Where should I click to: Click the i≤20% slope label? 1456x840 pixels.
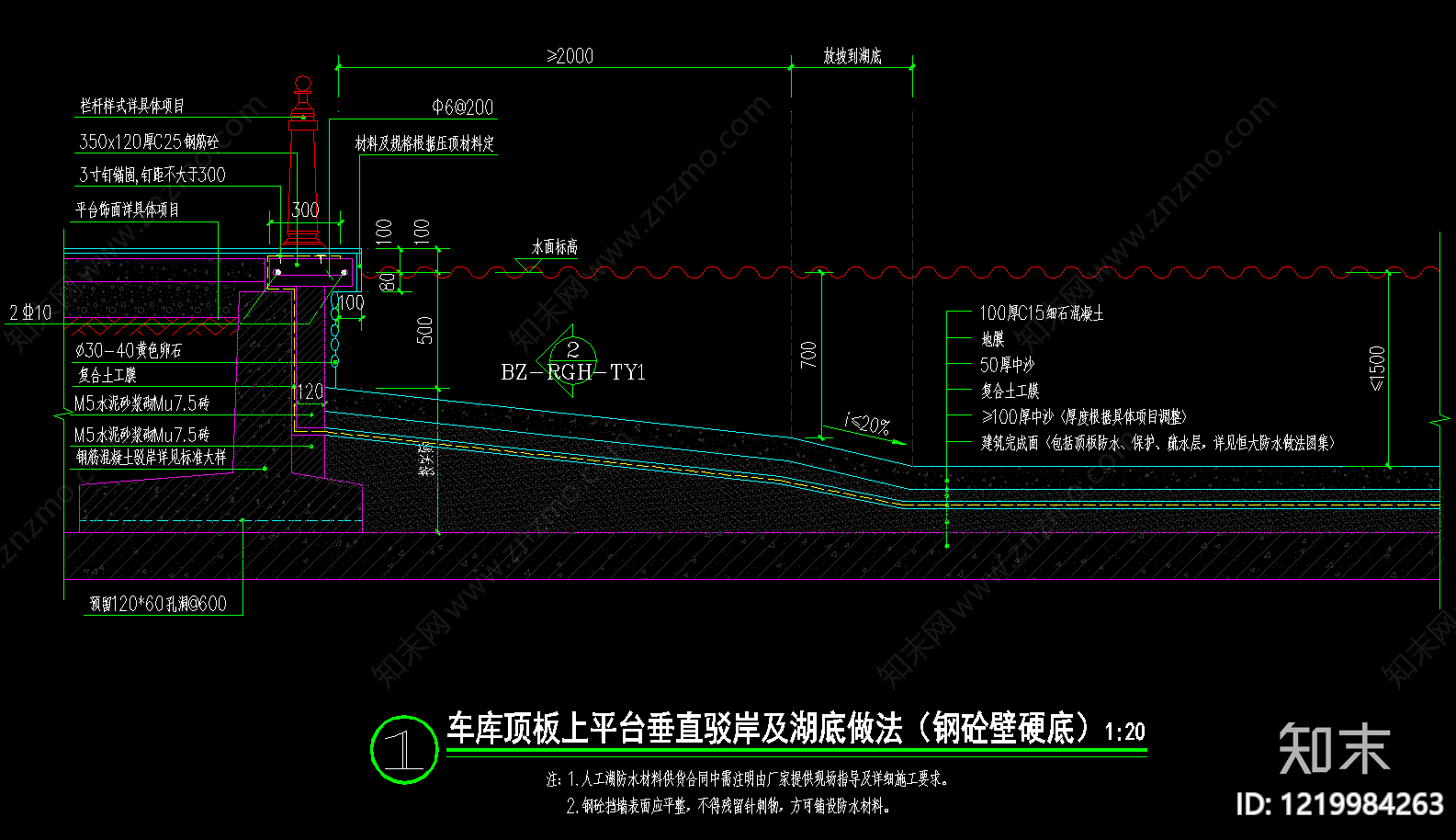pyautogui.click(x=867, y=425)
